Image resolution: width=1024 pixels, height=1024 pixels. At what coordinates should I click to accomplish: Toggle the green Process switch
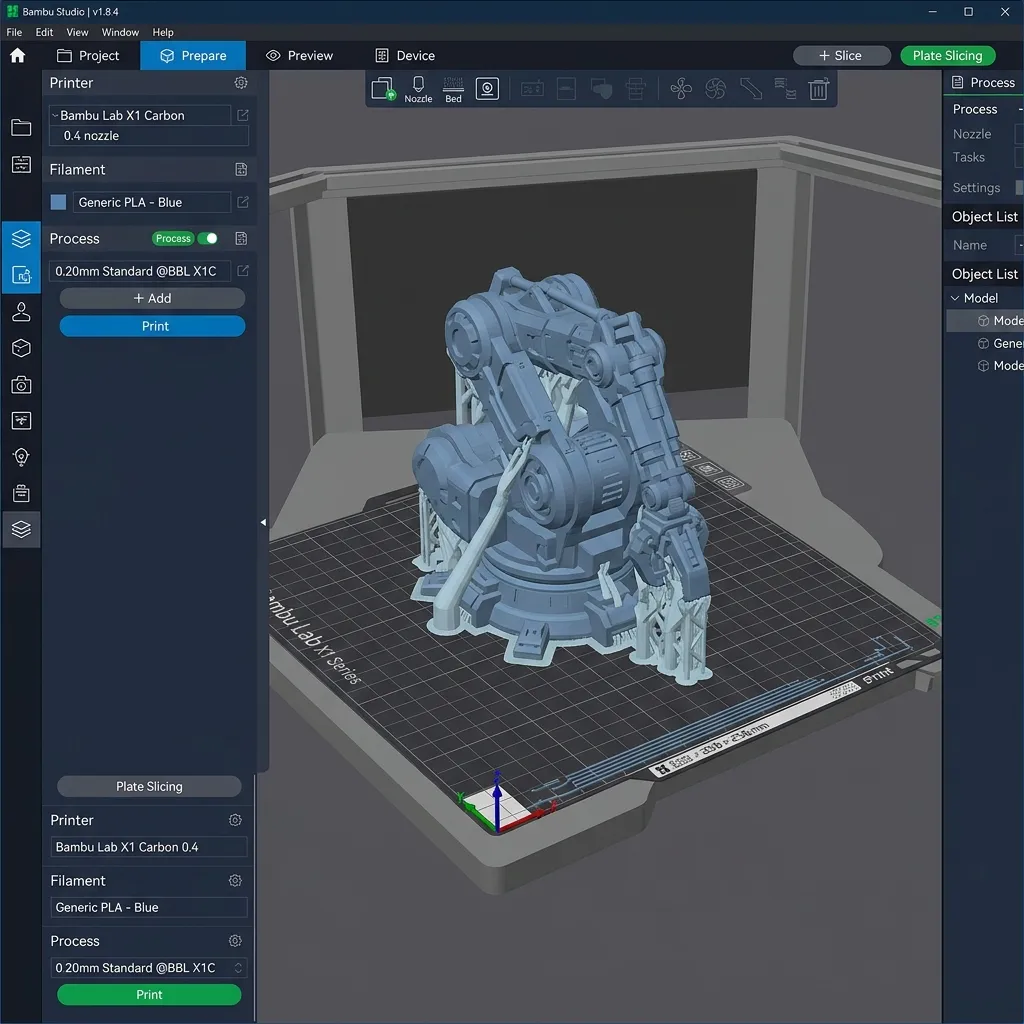tap(208, 238)
